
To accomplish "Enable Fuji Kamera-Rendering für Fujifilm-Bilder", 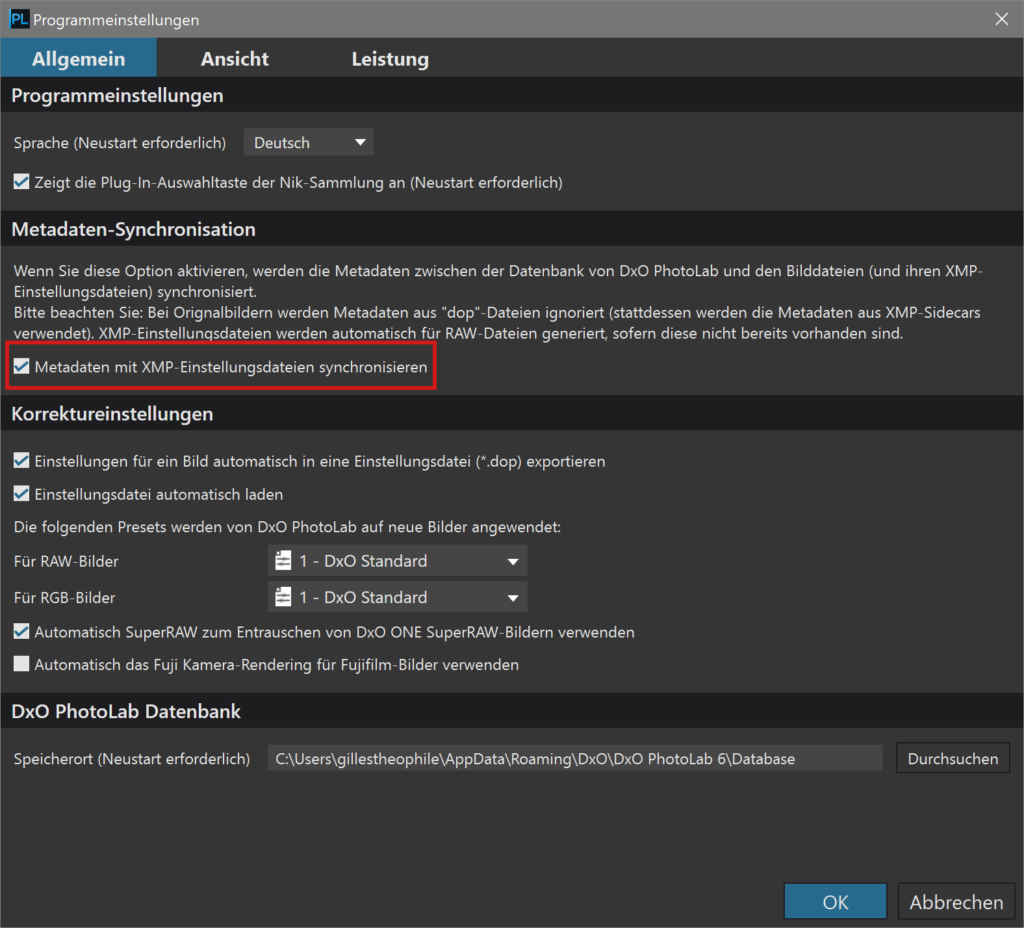I will [22, 664].
